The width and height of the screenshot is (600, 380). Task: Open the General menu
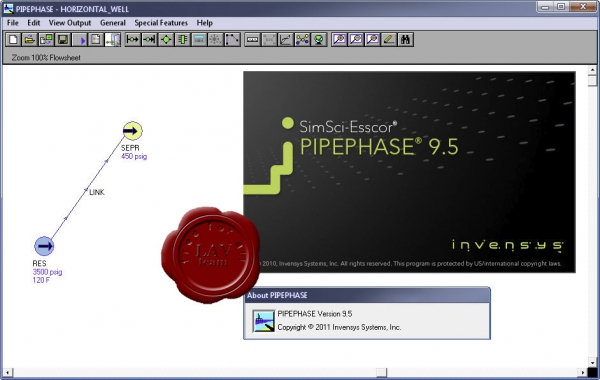(112, 23)
